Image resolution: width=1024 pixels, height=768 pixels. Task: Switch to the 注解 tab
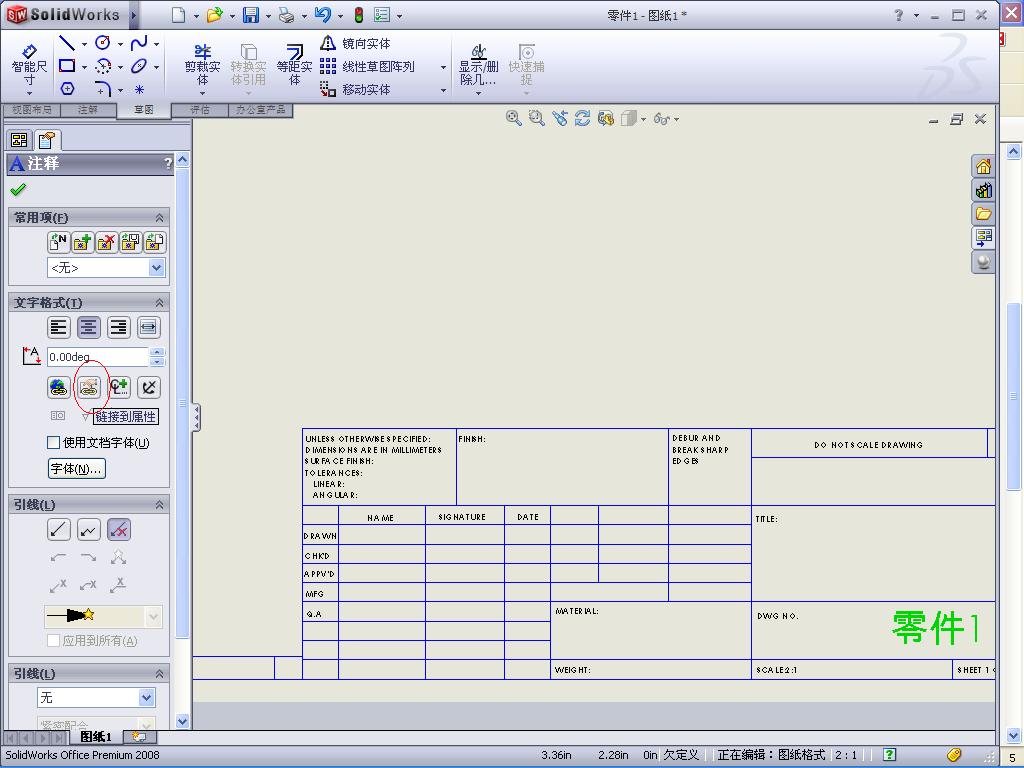pyautogui.click(x=88, y=110)
